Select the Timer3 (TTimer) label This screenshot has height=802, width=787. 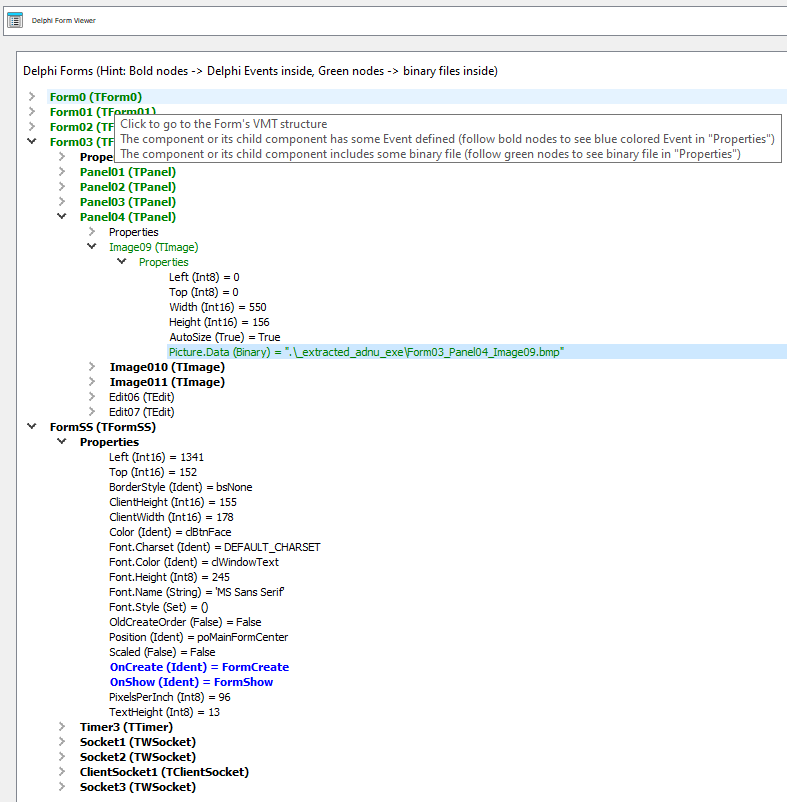click(126, 727)
